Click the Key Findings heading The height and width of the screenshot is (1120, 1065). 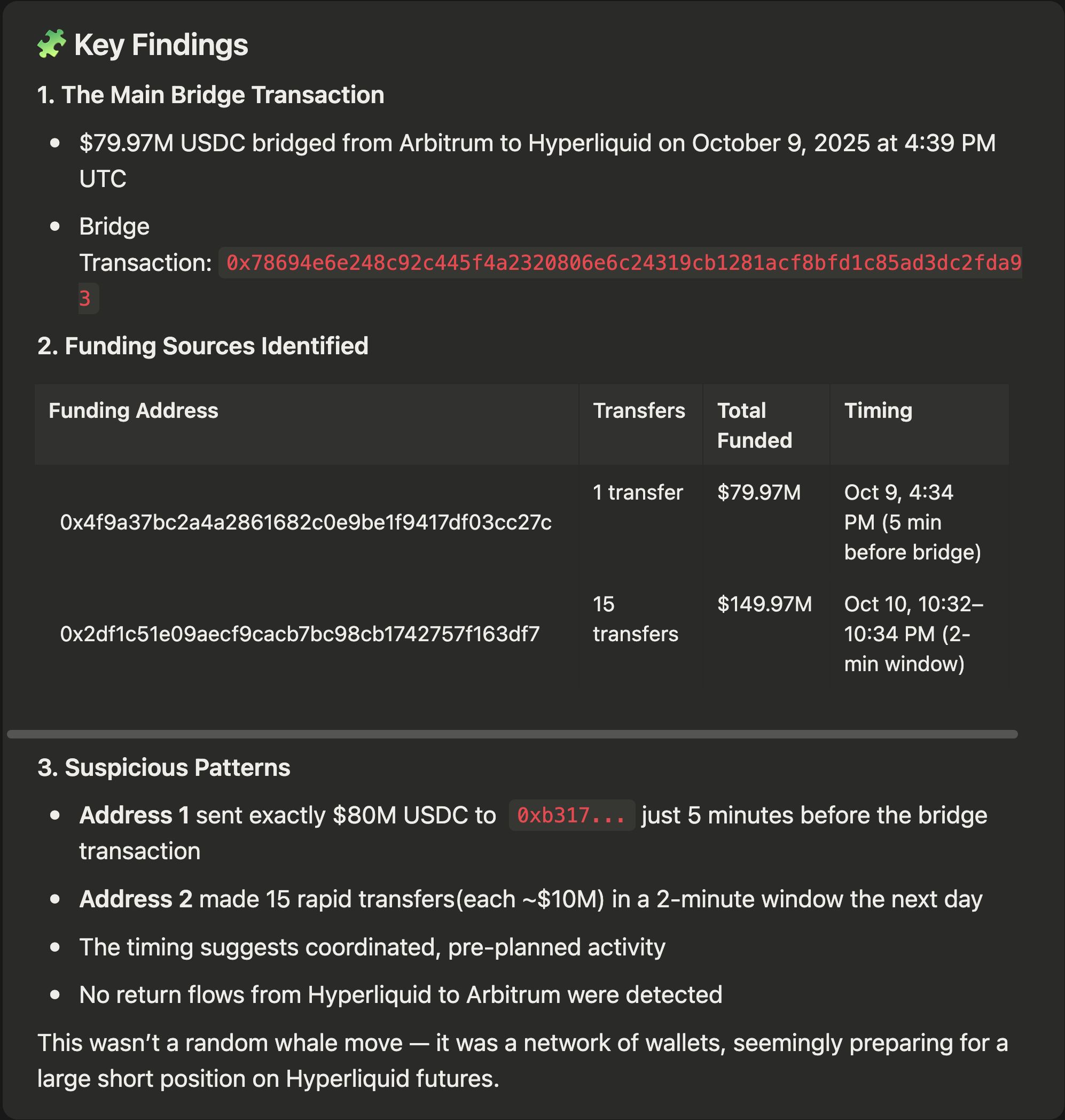[161, 45]
